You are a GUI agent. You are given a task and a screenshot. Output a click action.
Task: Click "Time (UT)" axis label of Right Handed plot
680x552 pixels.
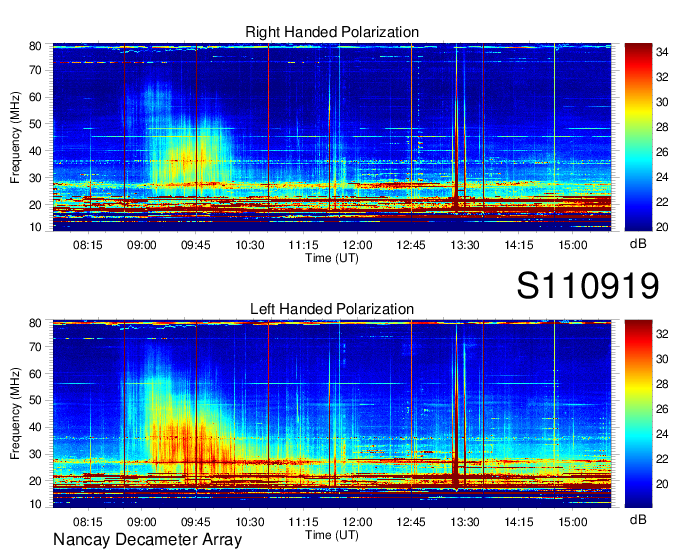tap(332, 258)
